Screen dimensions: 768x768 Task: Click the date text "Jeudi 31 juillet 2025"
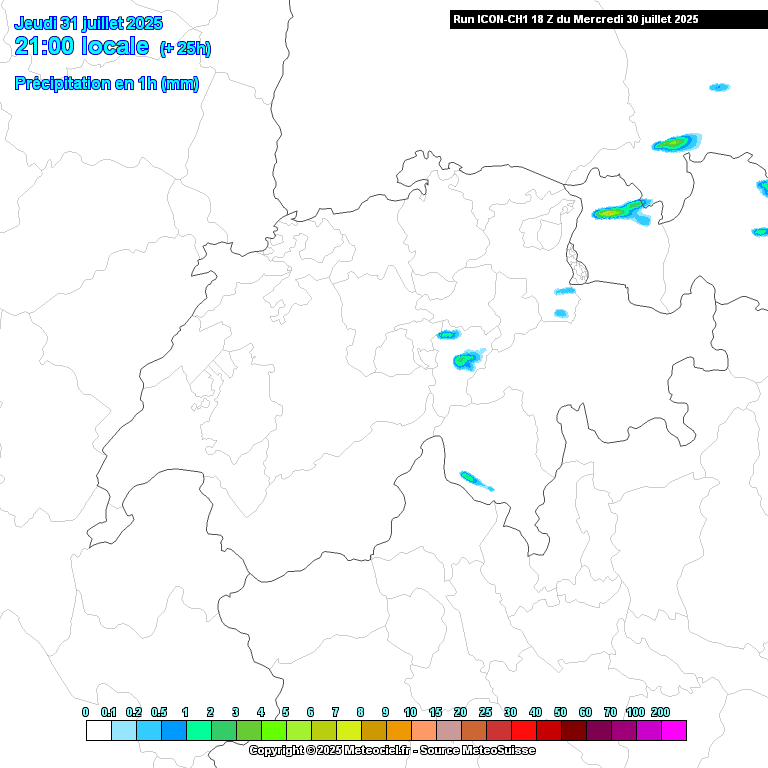(x=88, y=23)
